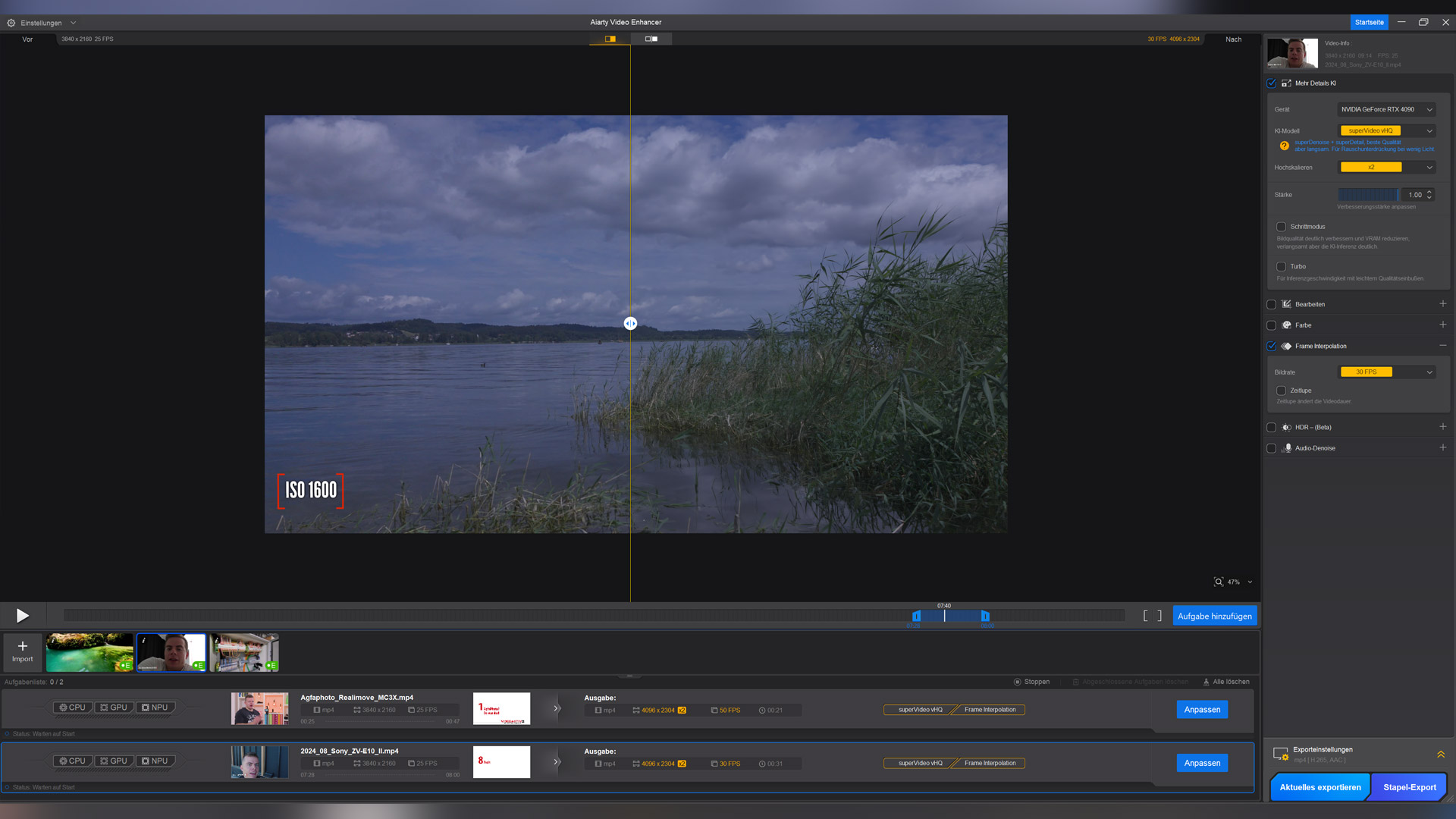1456x819 pixels.
Task: Click the Stapel-Export button
Action: (x=1409, y=787)
